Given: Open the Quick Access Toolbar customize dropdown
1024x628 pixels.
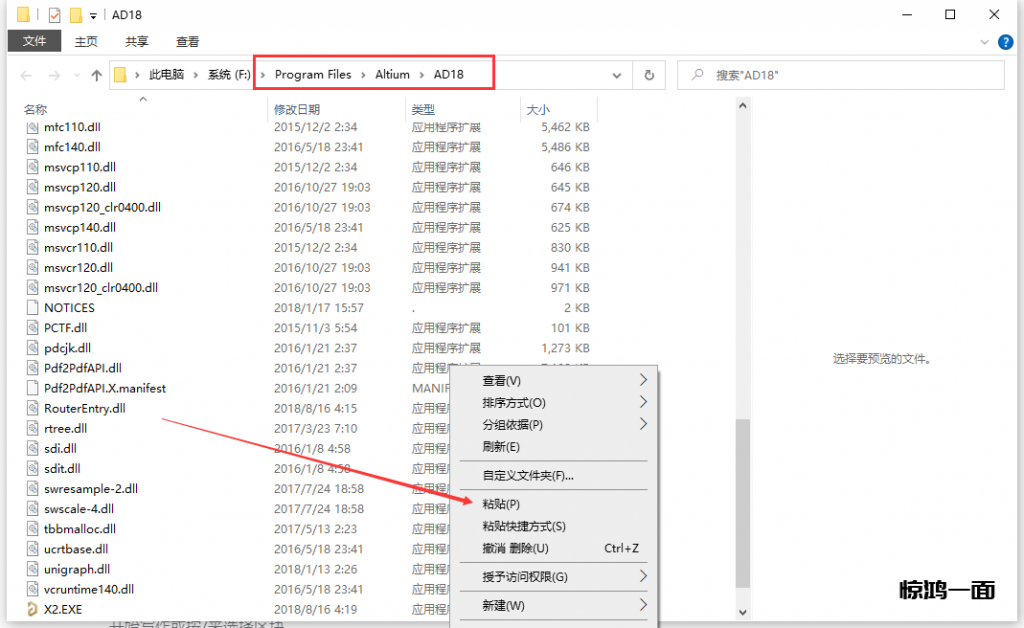Looking at the screenshot, I should [x=93, y=15].
